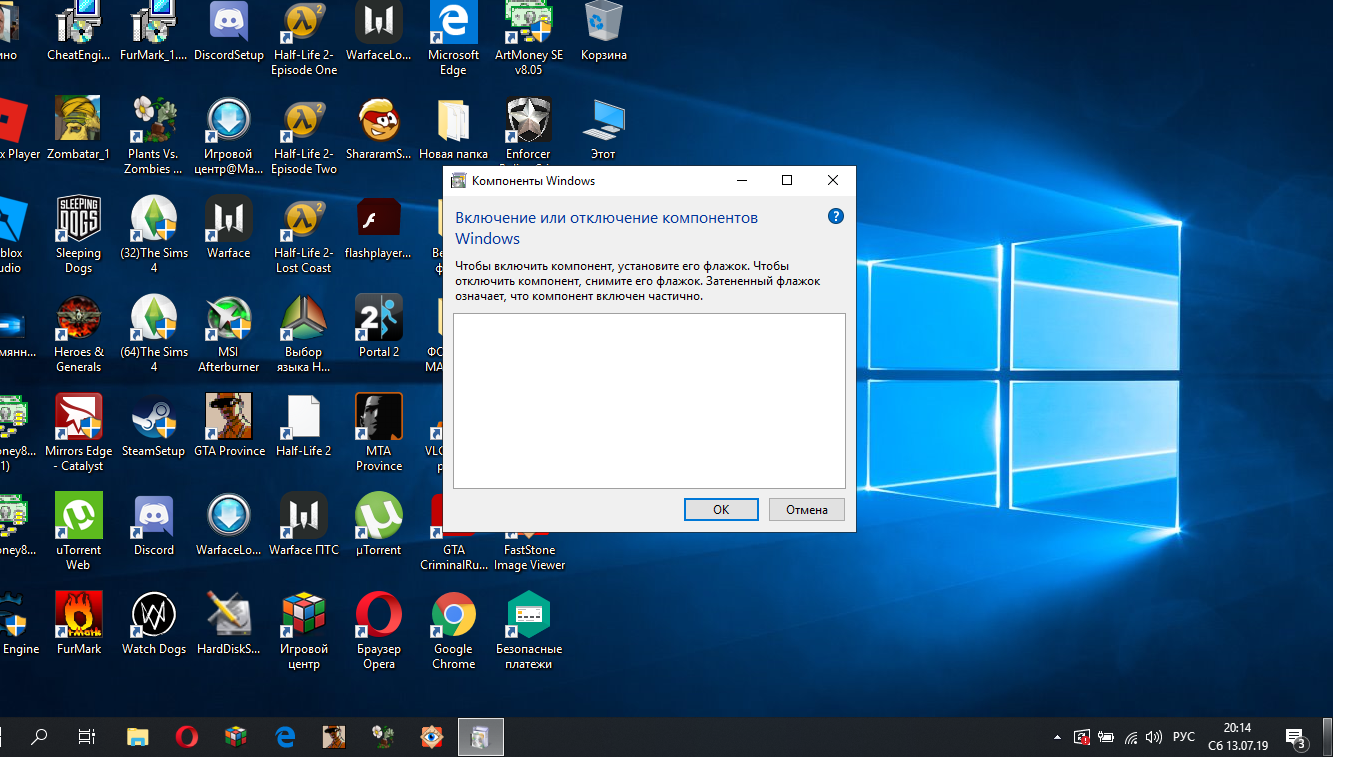This screenshot has width=1366, height=768.
Task: Open the FastStone eye icon in taskbar
Action: (x=432, y=737)
